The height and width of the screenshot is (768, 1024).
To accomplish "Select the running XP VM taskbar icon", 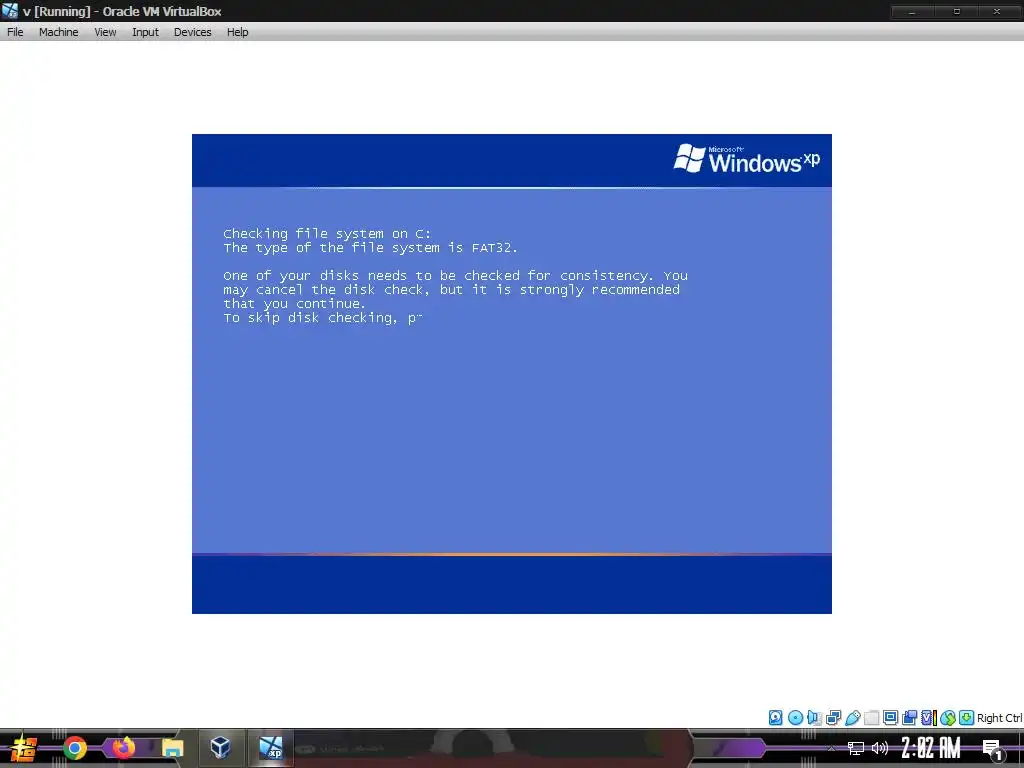I will 270,748.
